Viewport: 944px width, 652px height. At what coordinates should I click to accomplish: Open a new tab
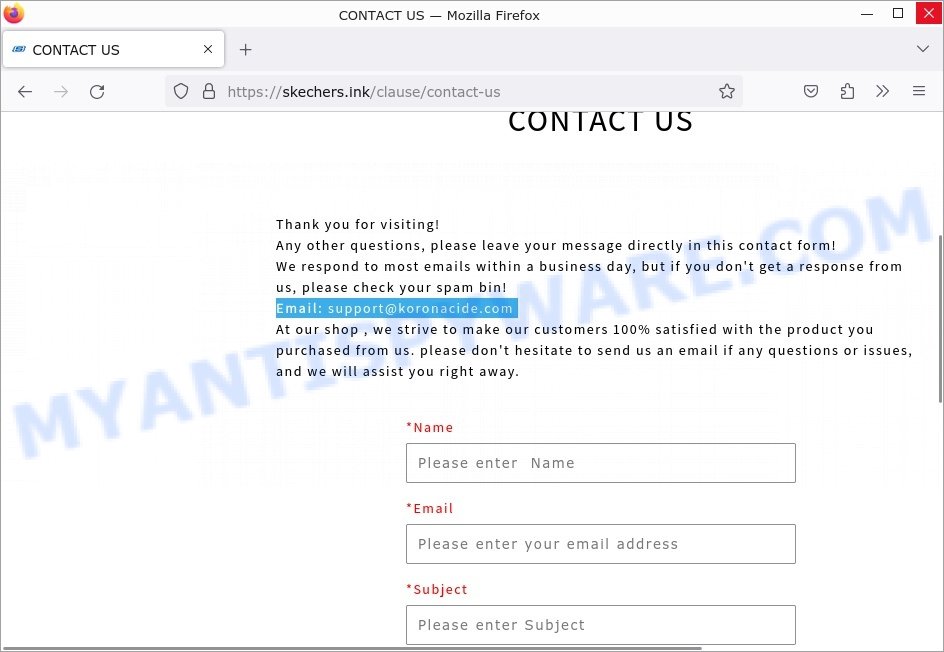245,49
